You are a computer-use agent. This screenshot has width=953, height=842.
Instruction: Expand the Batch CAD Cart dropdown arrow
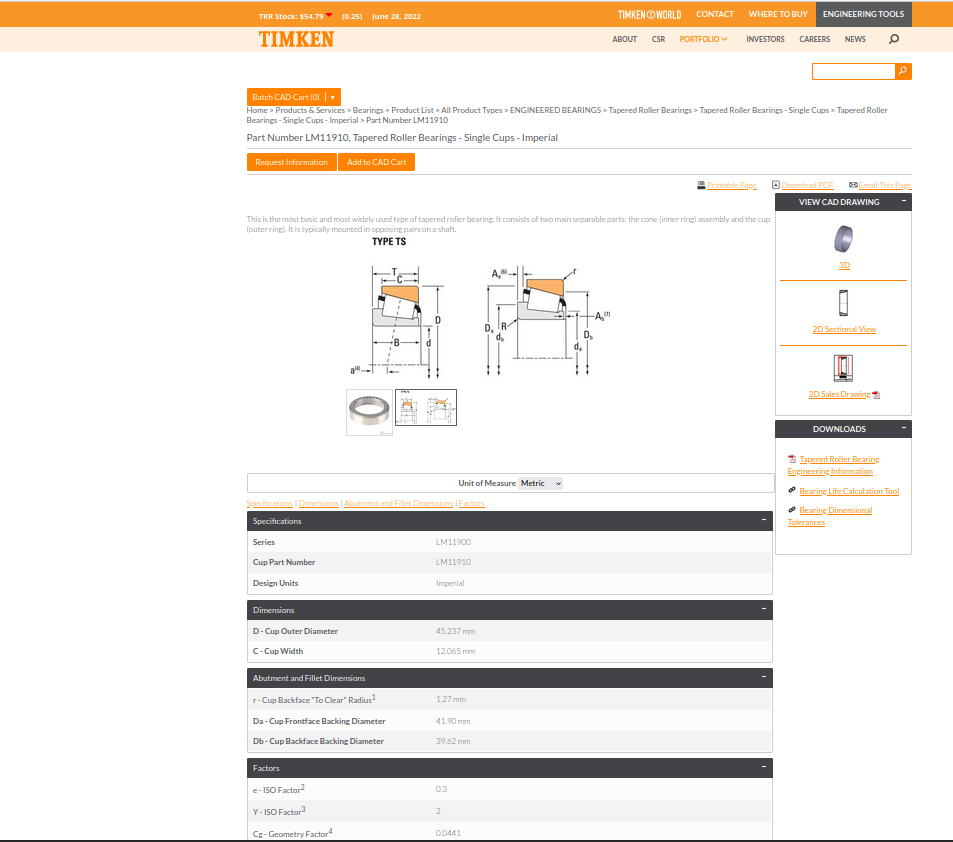pos(332,97)
